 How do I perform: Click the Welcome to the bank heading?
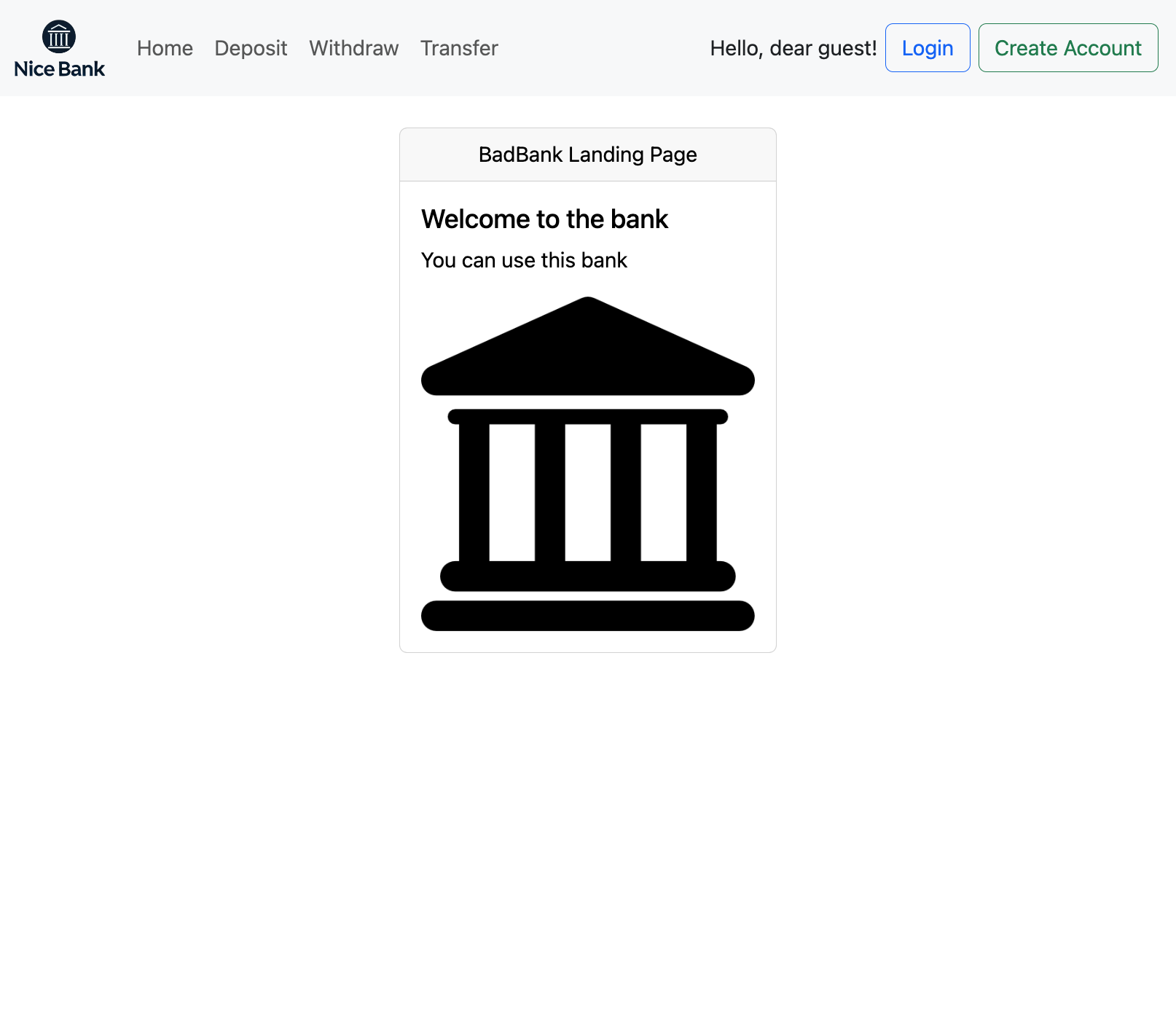[544, 219]
